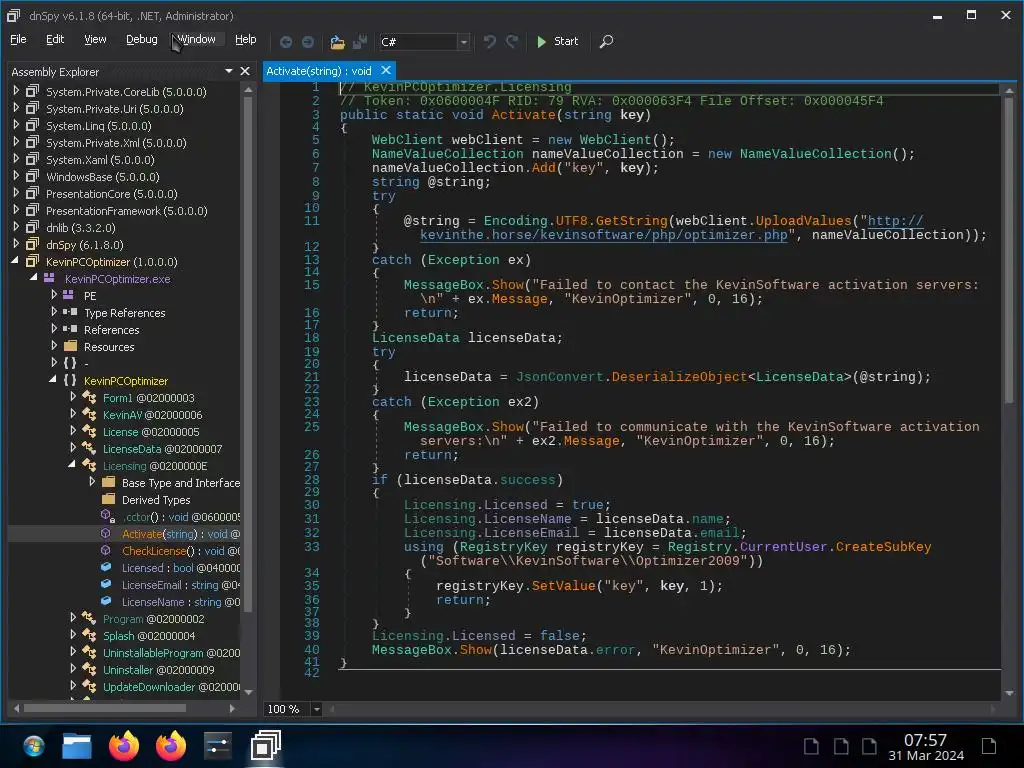Expand System.Linq assembly node
The image size is (1024, 768).
pyautogui.click(x=16, y=125)
